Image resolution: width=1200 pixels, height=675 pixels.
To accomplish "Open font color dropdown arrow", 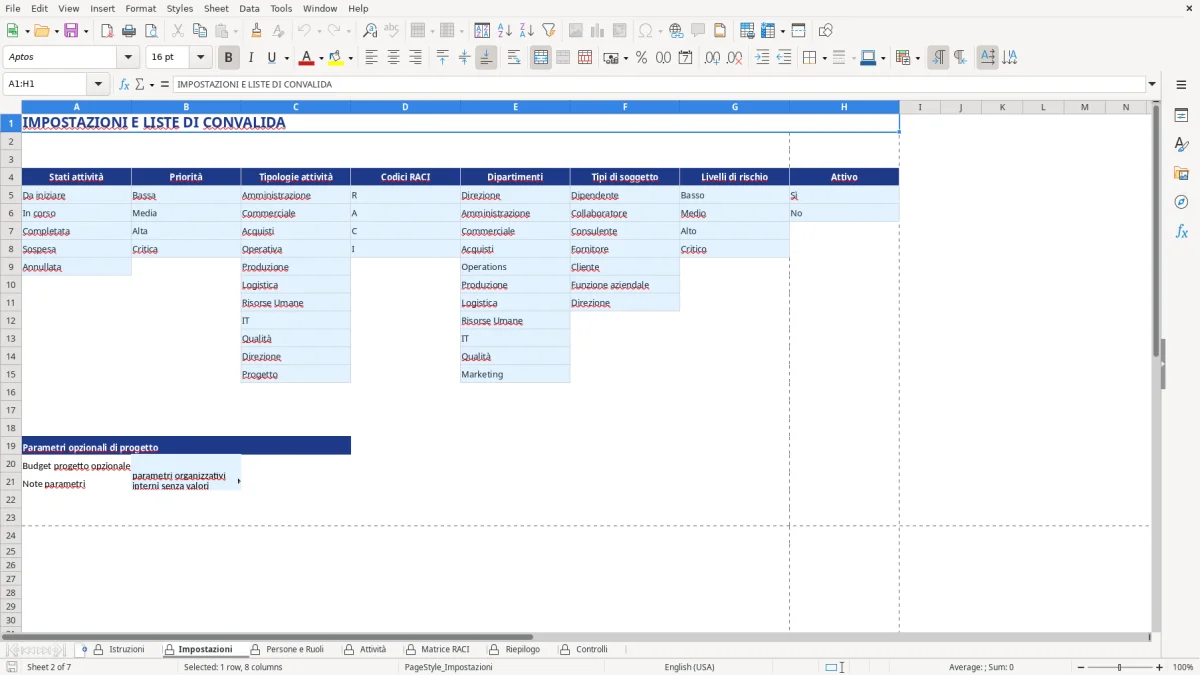I will 321,58.
